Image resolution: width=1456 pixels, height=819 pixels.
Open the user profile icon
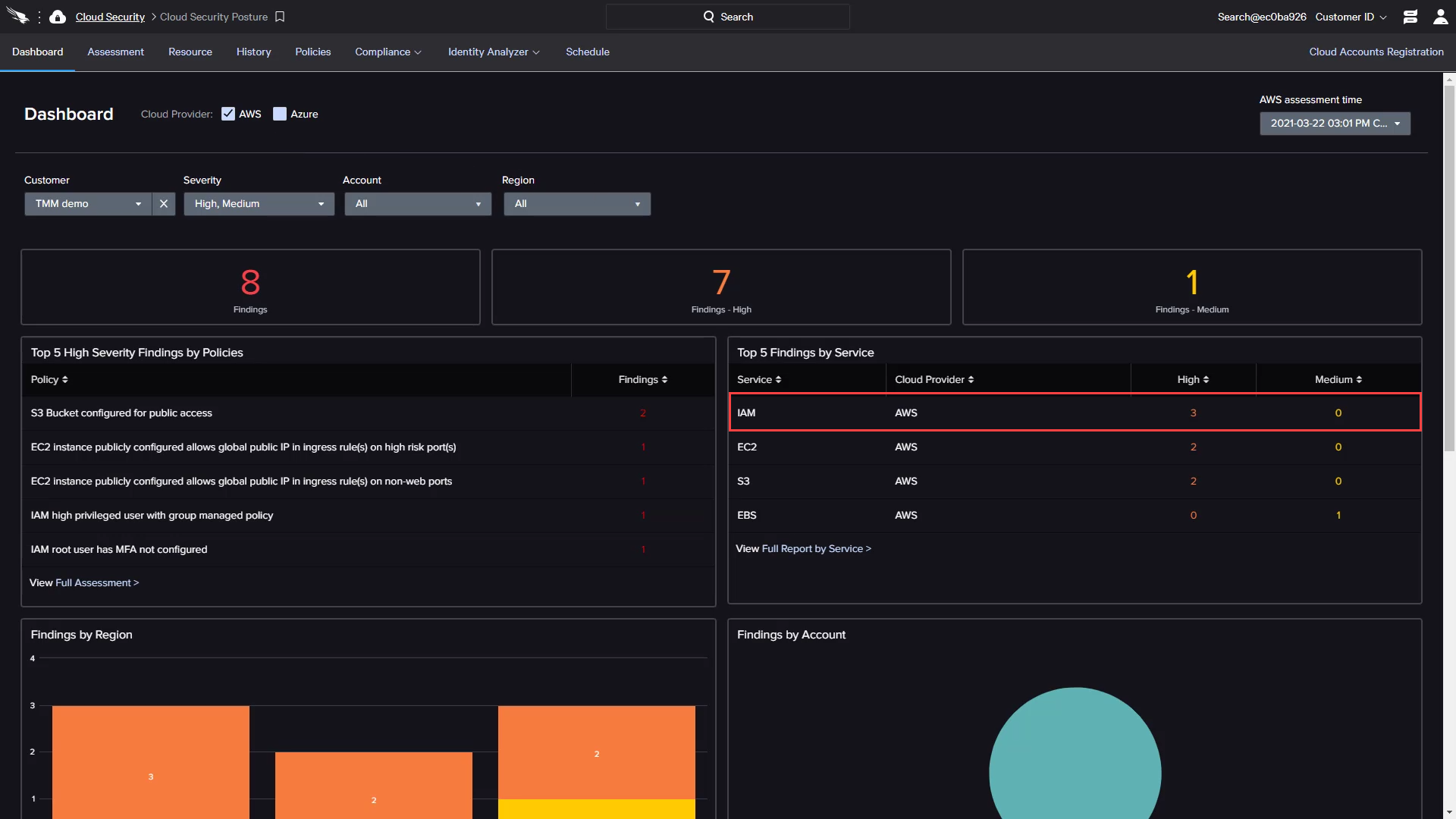click(1441, 17)
